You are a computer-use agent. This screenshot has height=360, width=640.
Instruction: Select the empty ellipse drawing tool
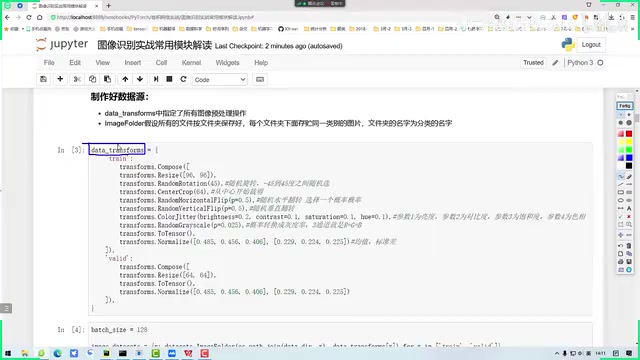tap(620, 200)
